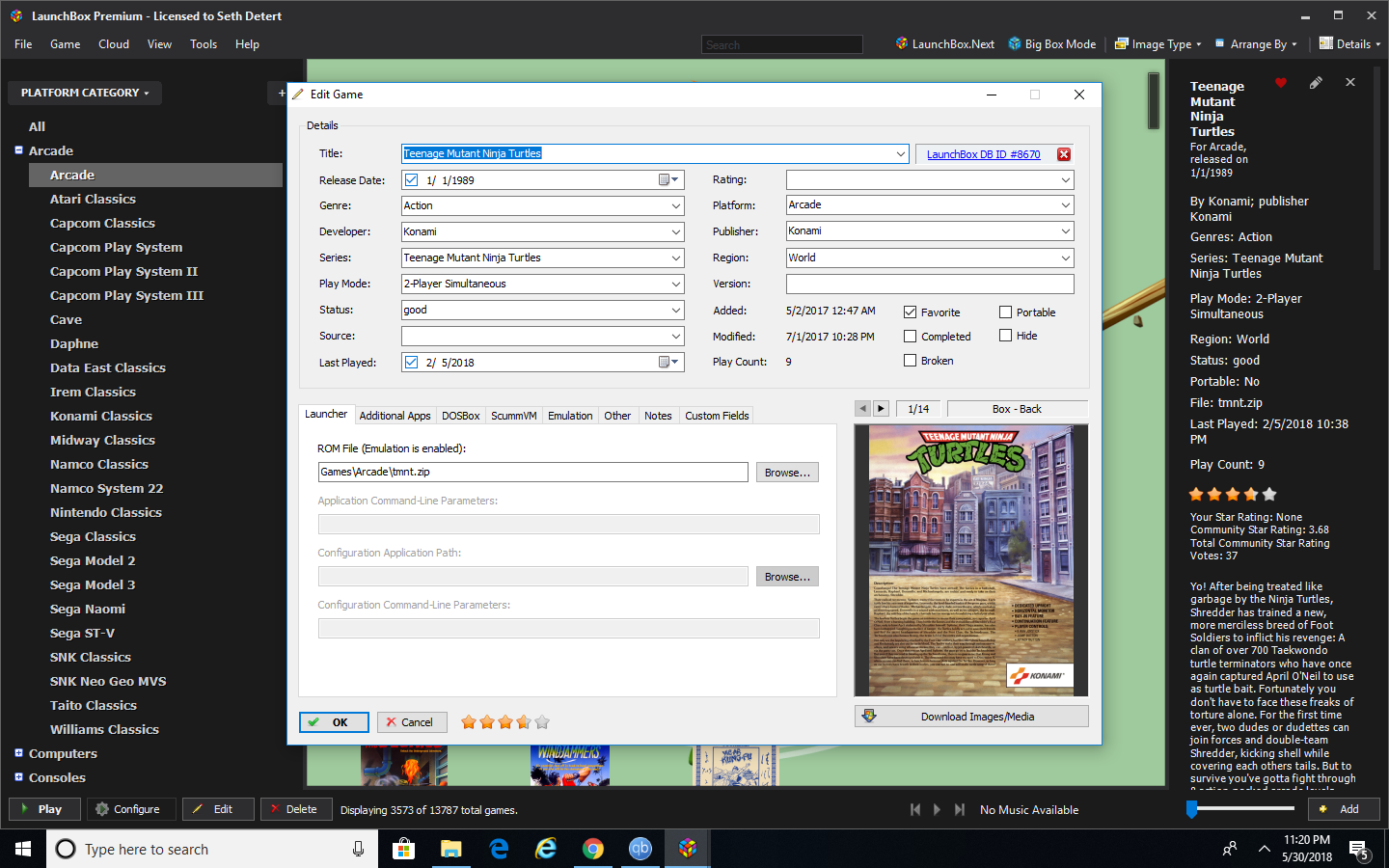Remove LaunchBox DB ID with red X
The width and height of the screenshot is (1389, 868).
(x=1064, y=154)
